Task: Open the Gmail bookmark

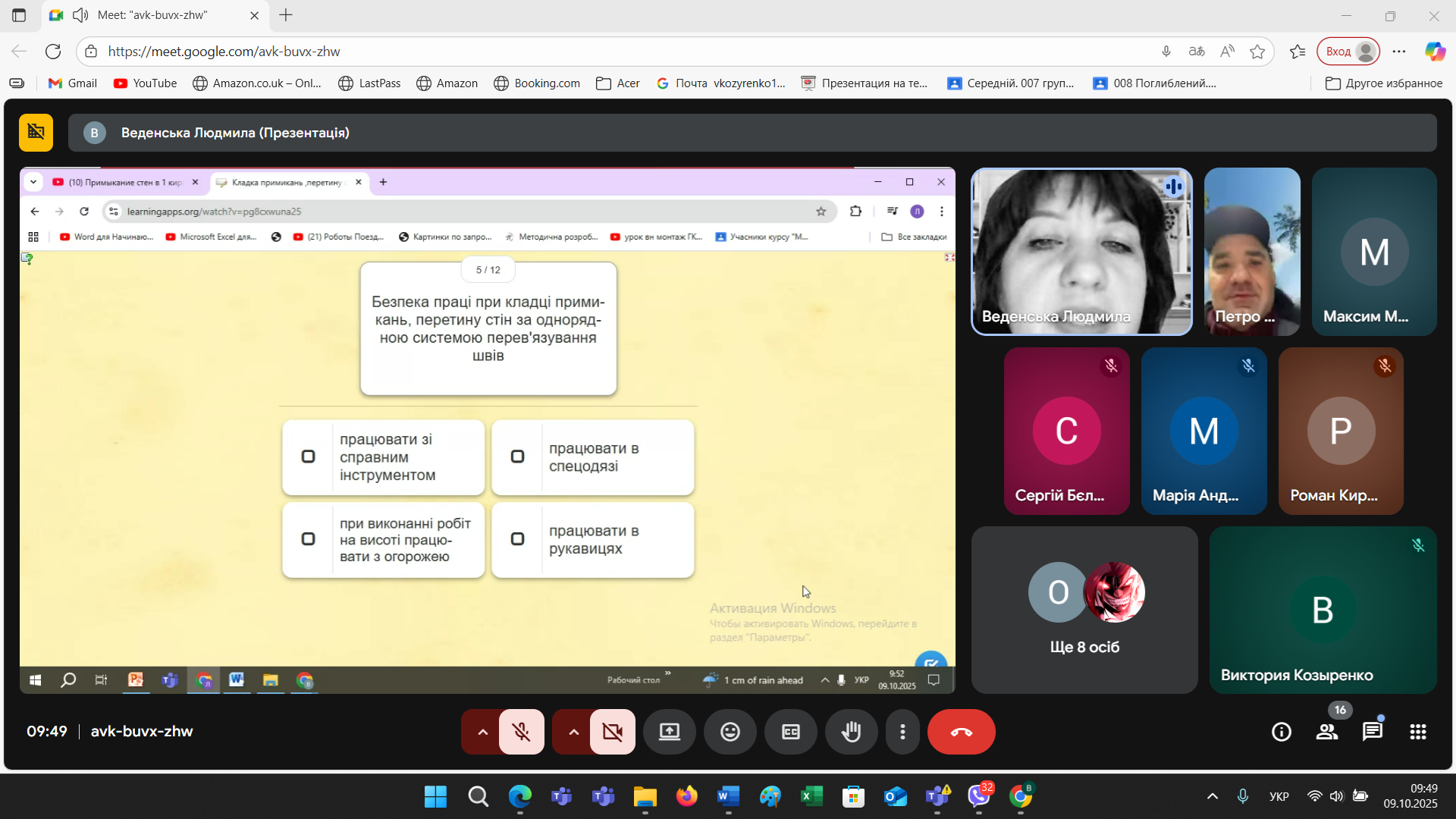Action: 73,83
